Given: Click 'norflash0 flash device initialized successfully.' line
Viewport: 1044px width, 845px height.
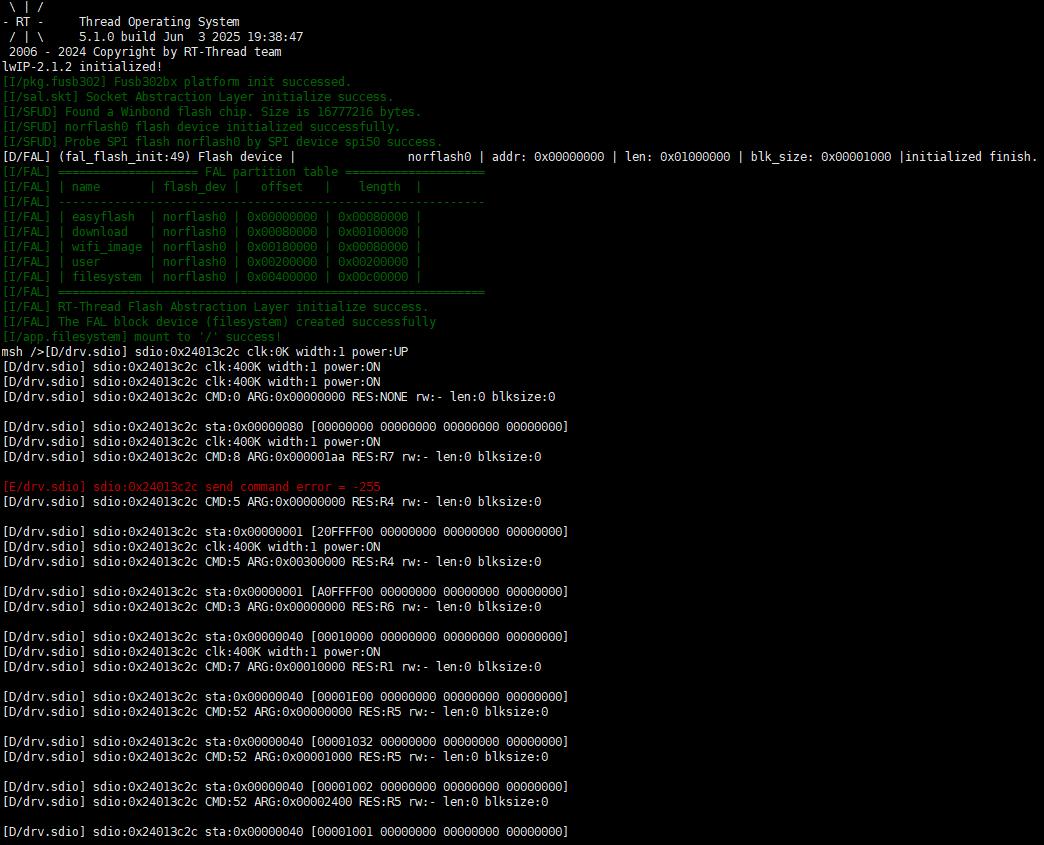Looking at the screenshot, I should 201,127.
